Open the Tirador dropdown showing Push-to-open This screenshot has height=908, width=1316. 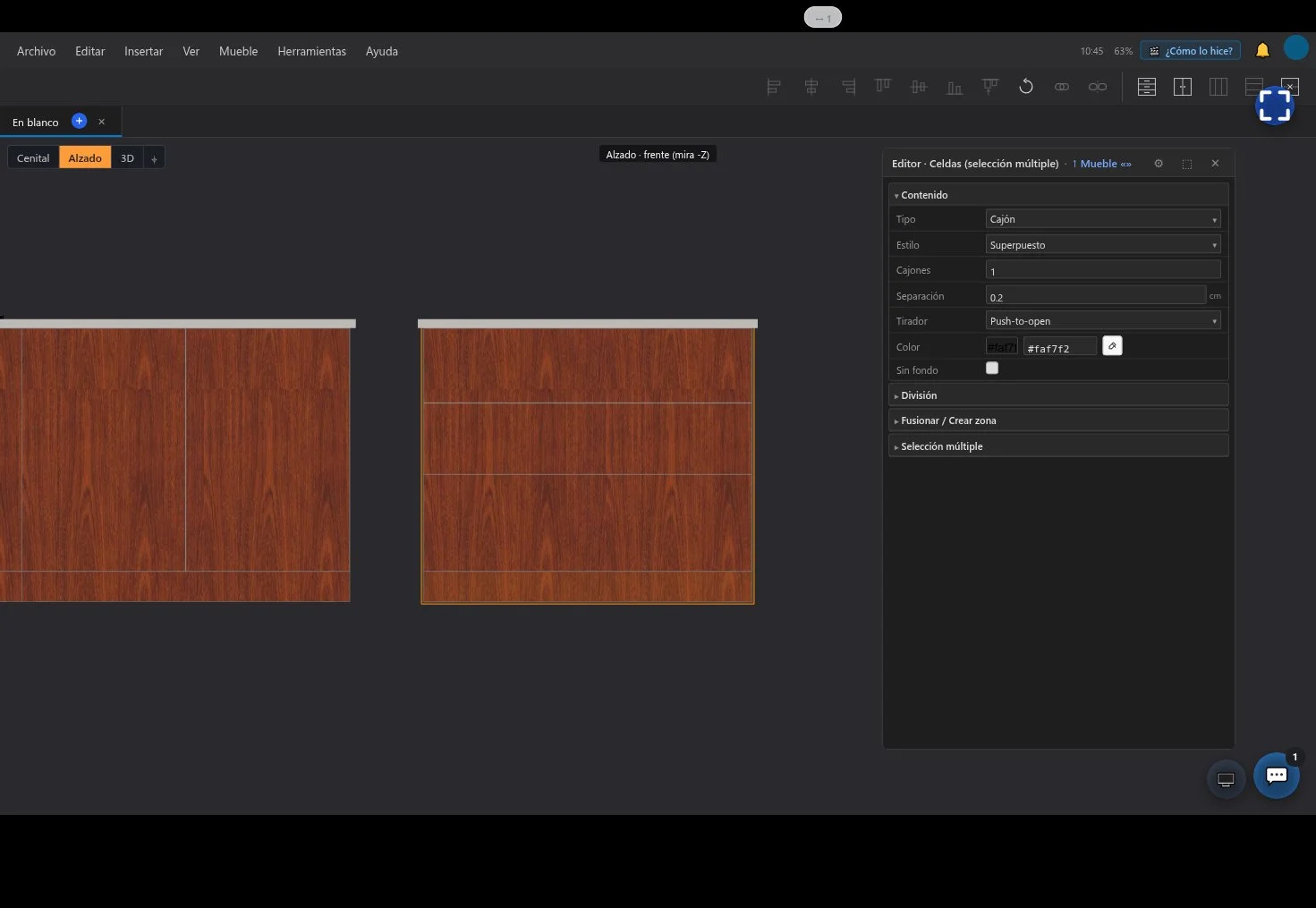1103,321
